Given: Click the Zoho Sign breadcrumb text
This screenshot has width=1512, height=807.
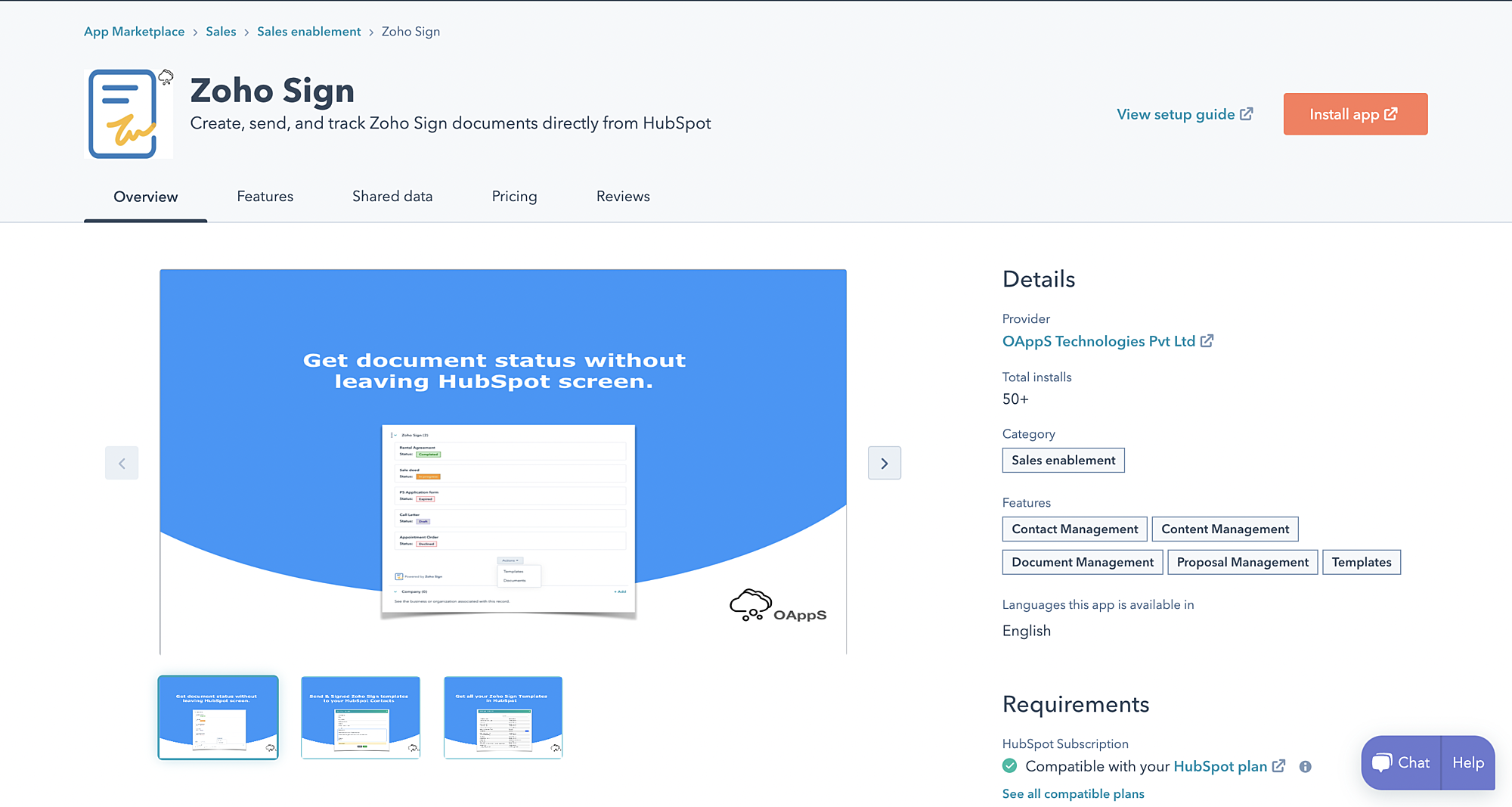Looking at the screenshot, I should [x=411, y=32].
